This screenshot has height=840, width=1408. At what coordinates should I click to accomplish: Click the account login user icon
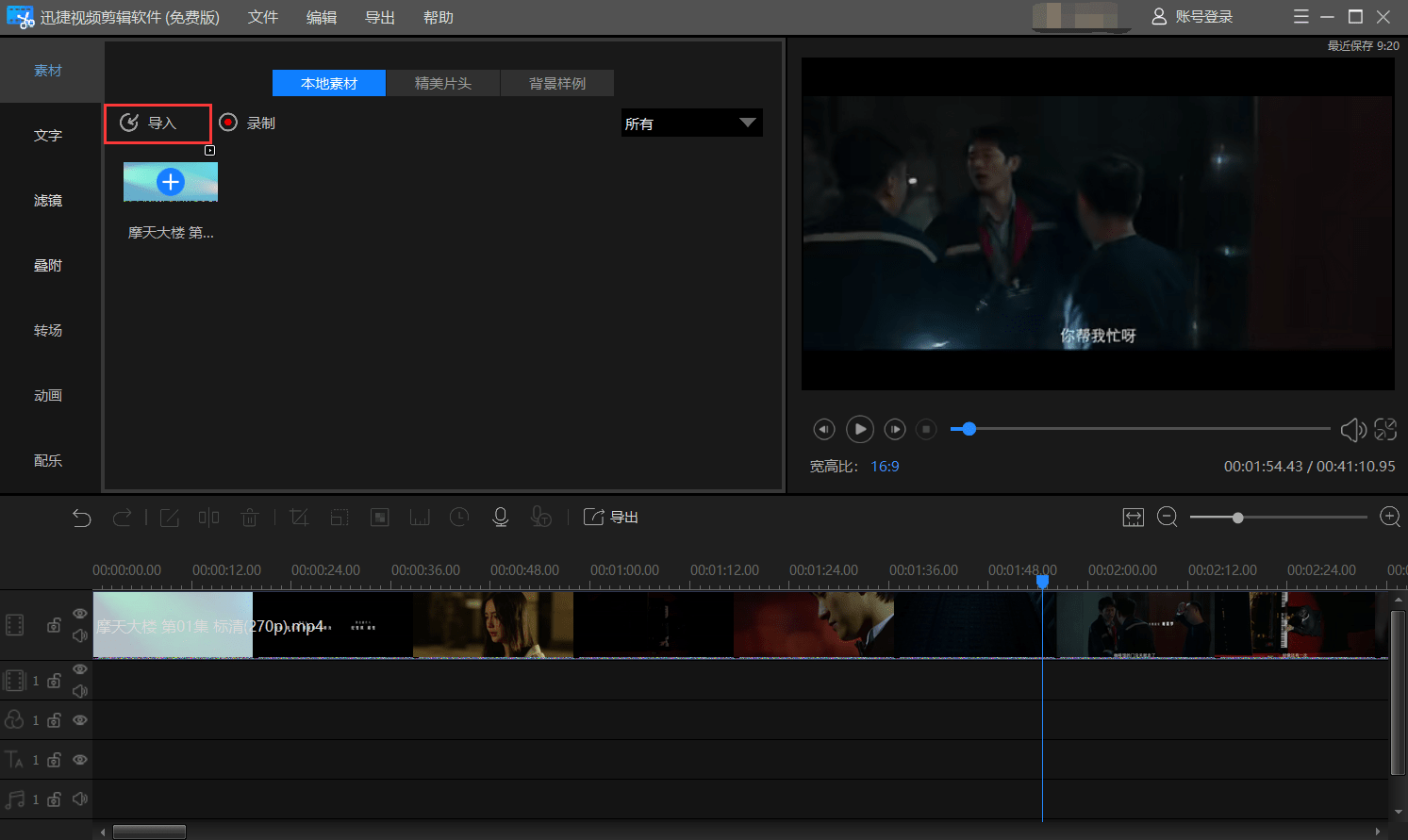click(1159, 17)
